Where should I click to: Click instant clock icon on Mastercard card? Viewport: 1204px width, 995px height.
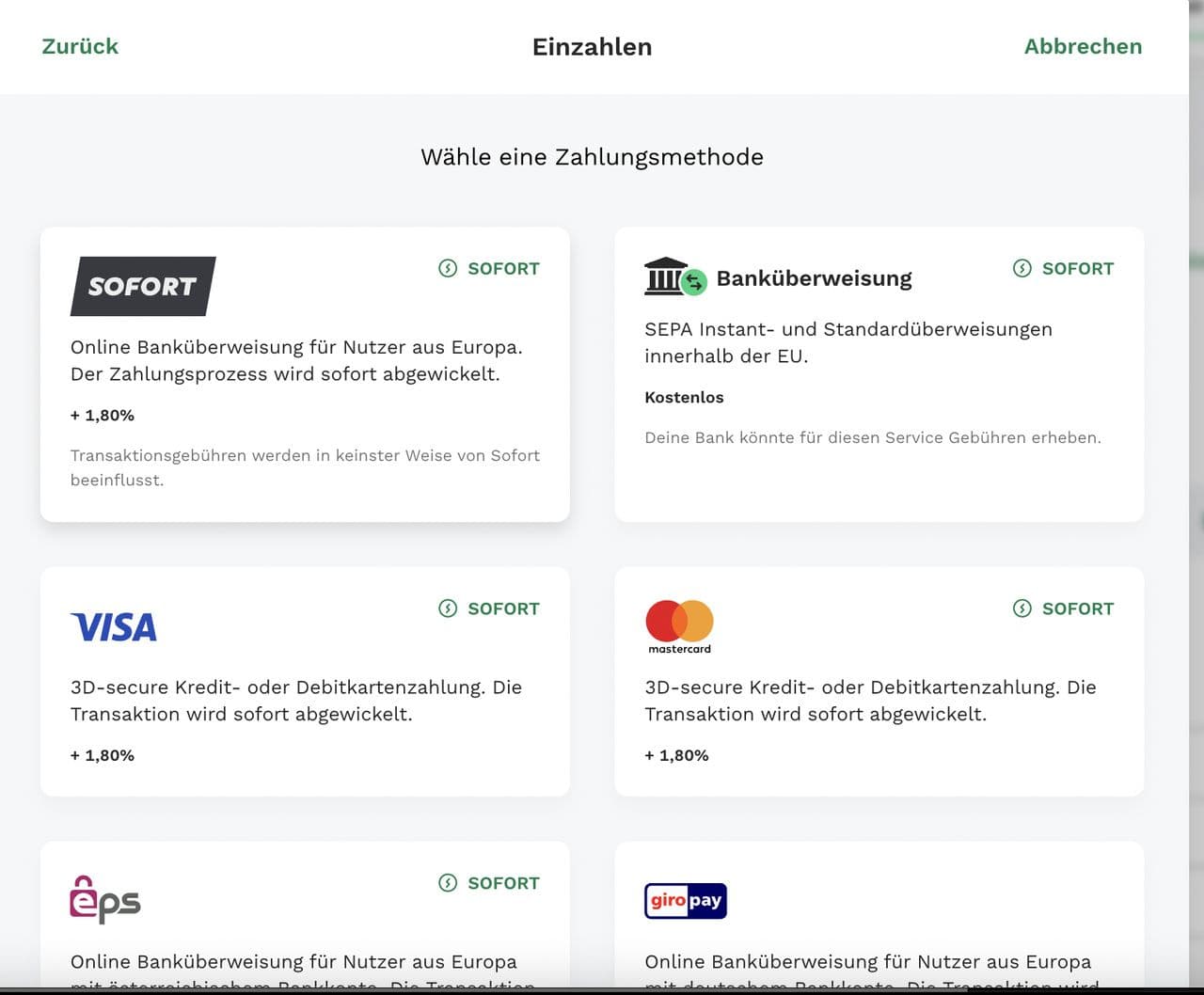click(1022, 609)
